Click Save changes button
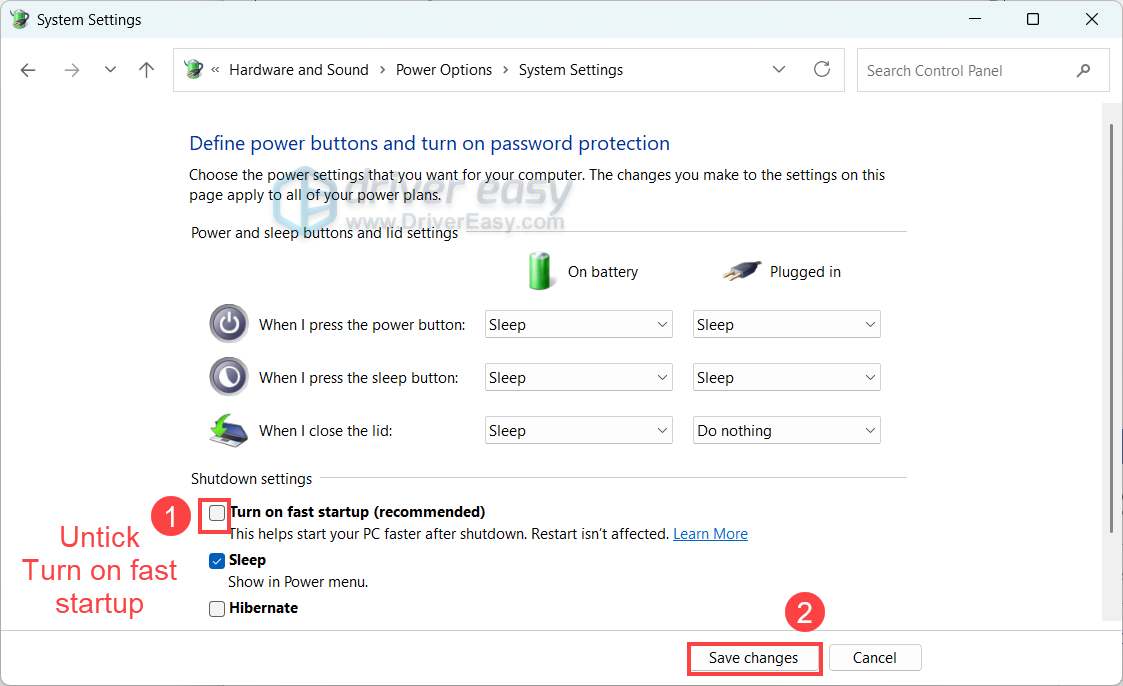This screenshot has width=1123, height=686. pyautogui.click(x=753, y=657)
